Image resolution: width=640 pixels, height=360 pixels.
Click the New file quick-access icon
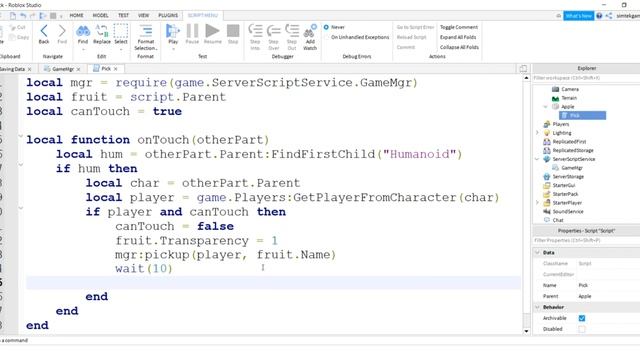tap(13, 16)
